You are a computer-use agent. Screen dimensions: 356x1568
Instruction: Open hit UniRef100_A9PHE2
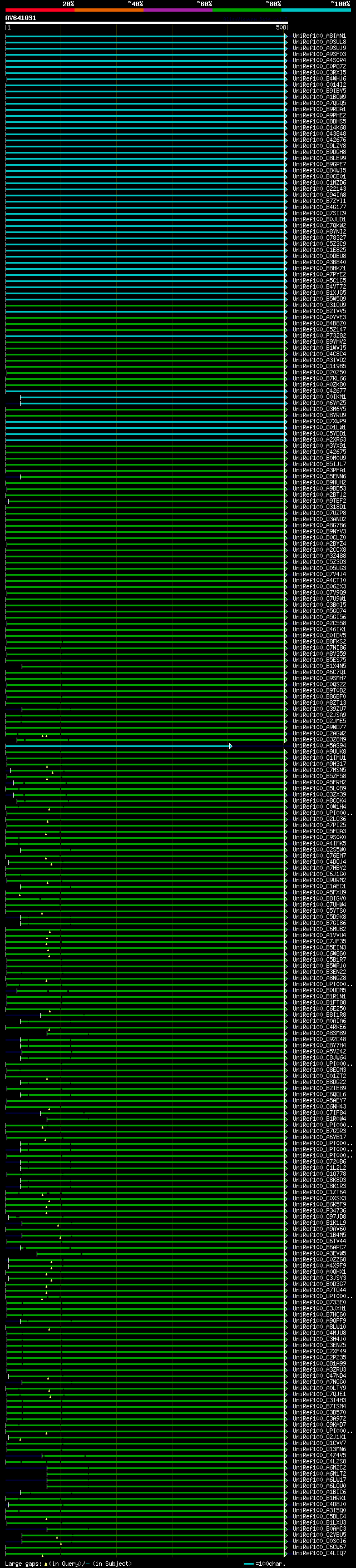319,115
